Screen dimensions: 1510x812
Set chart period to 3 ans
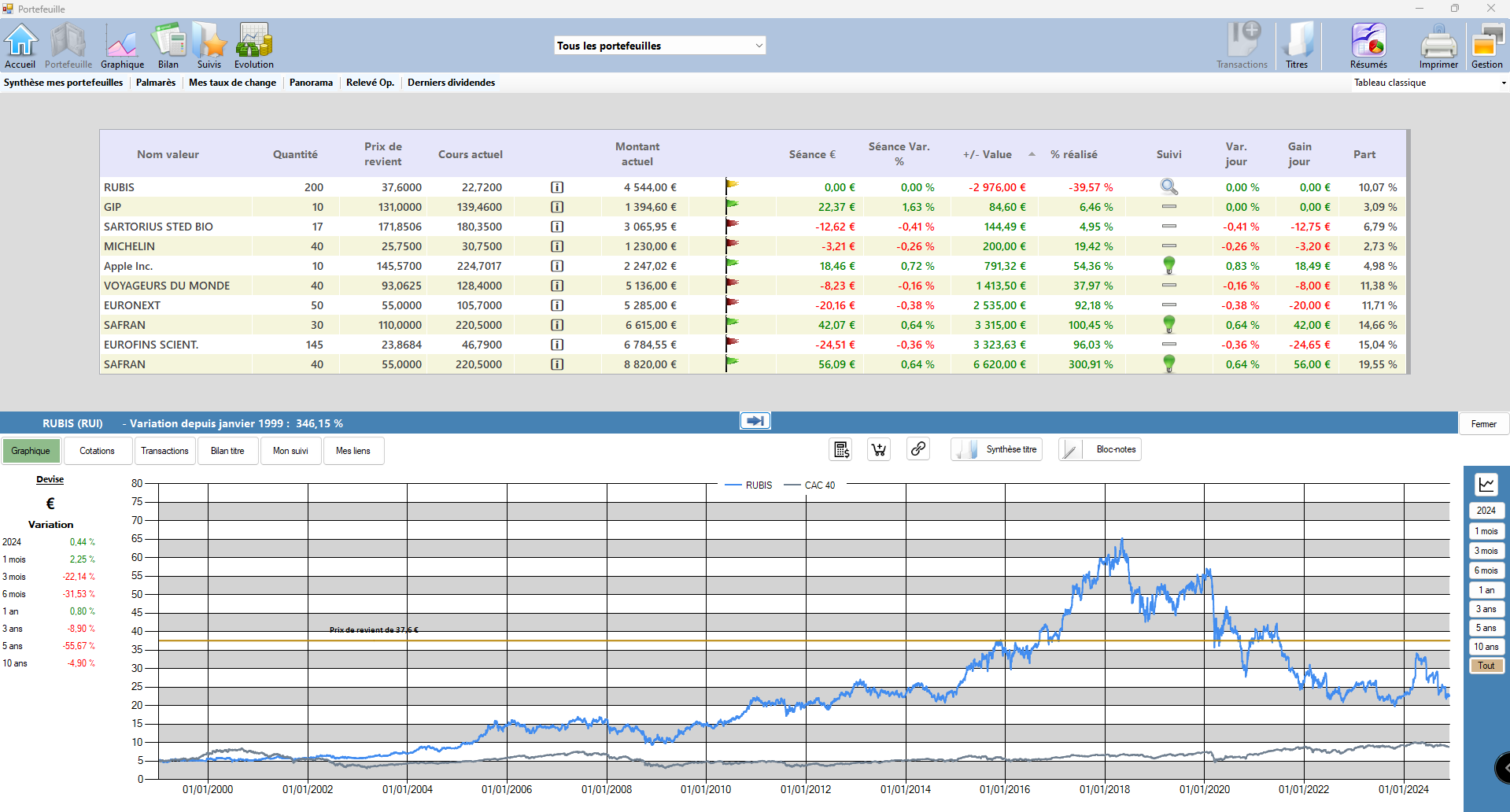(x=1486, y=609)
